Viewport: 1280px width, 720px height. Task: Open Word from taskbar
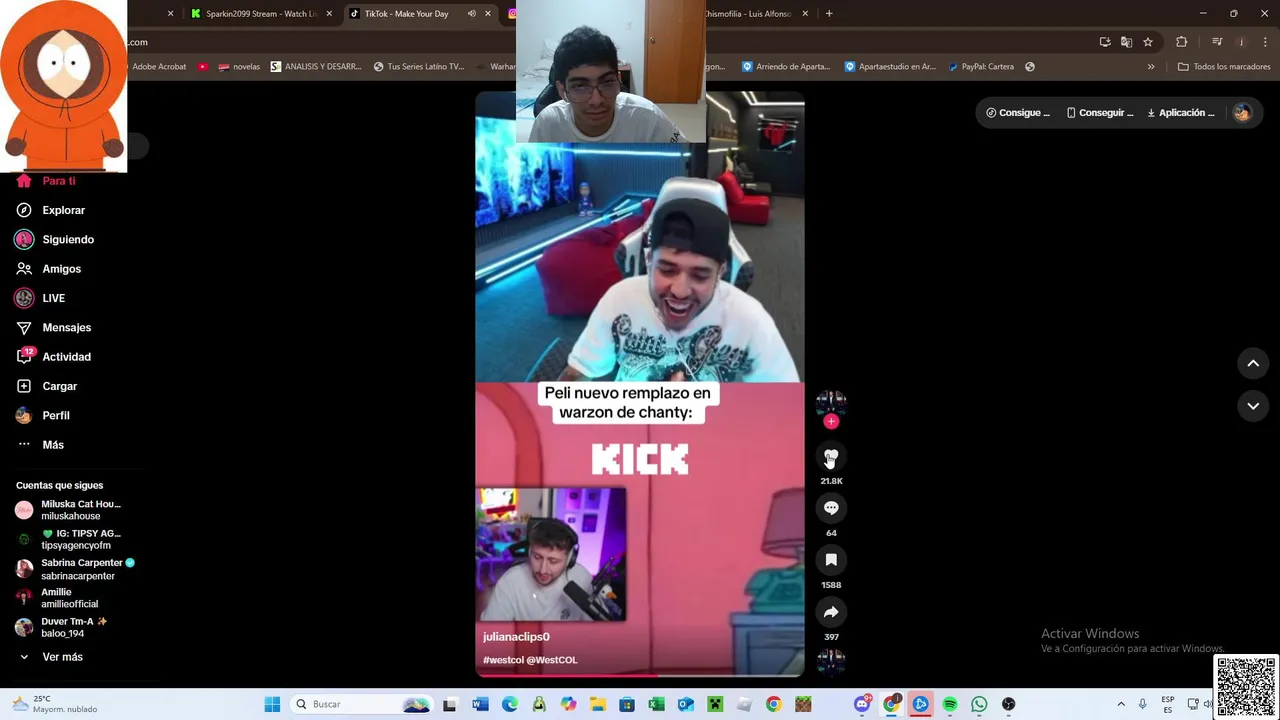[480, 704]
